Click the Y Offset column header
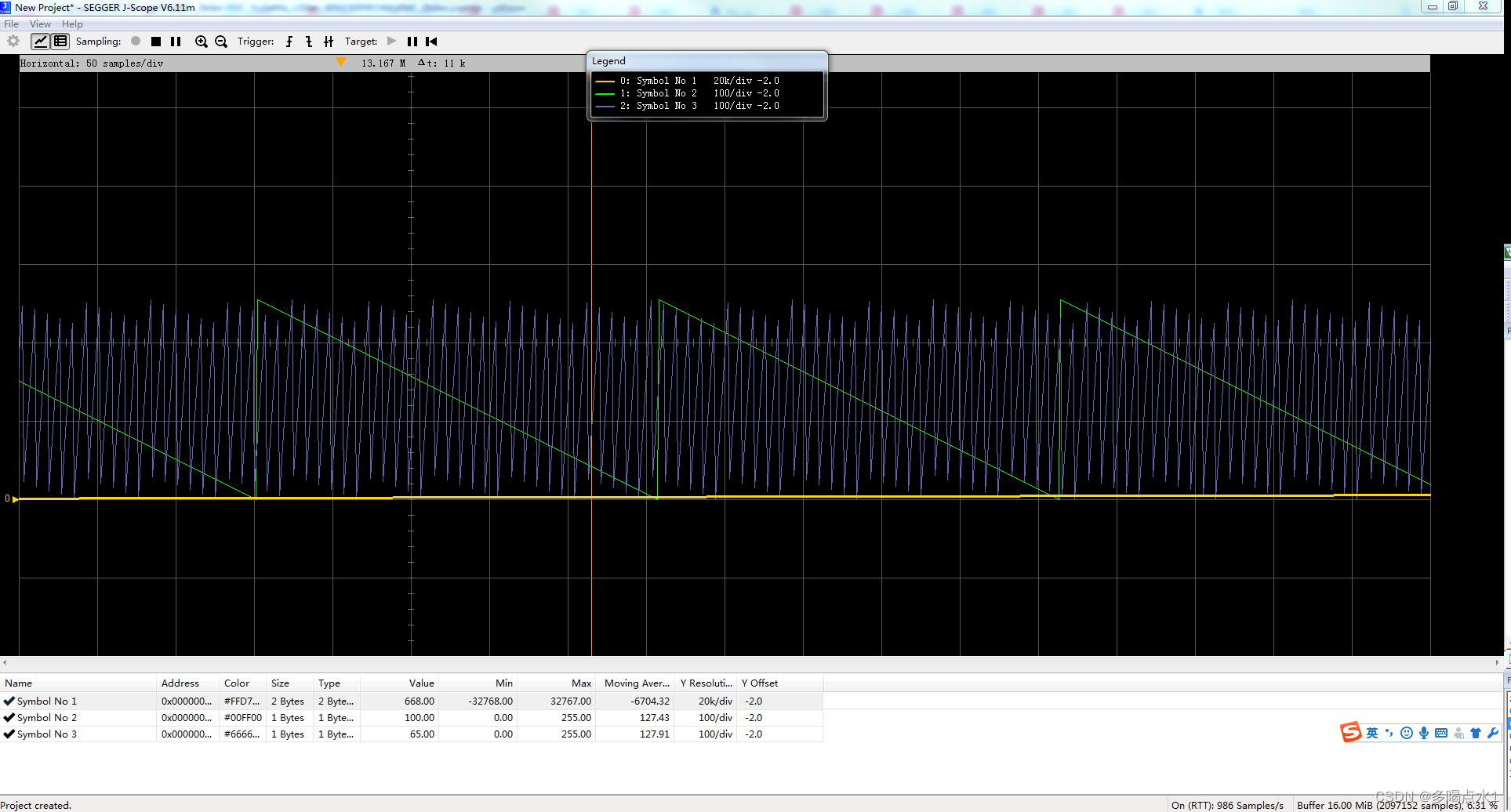This screenshot has width=1511, height=812. [779, 683]
